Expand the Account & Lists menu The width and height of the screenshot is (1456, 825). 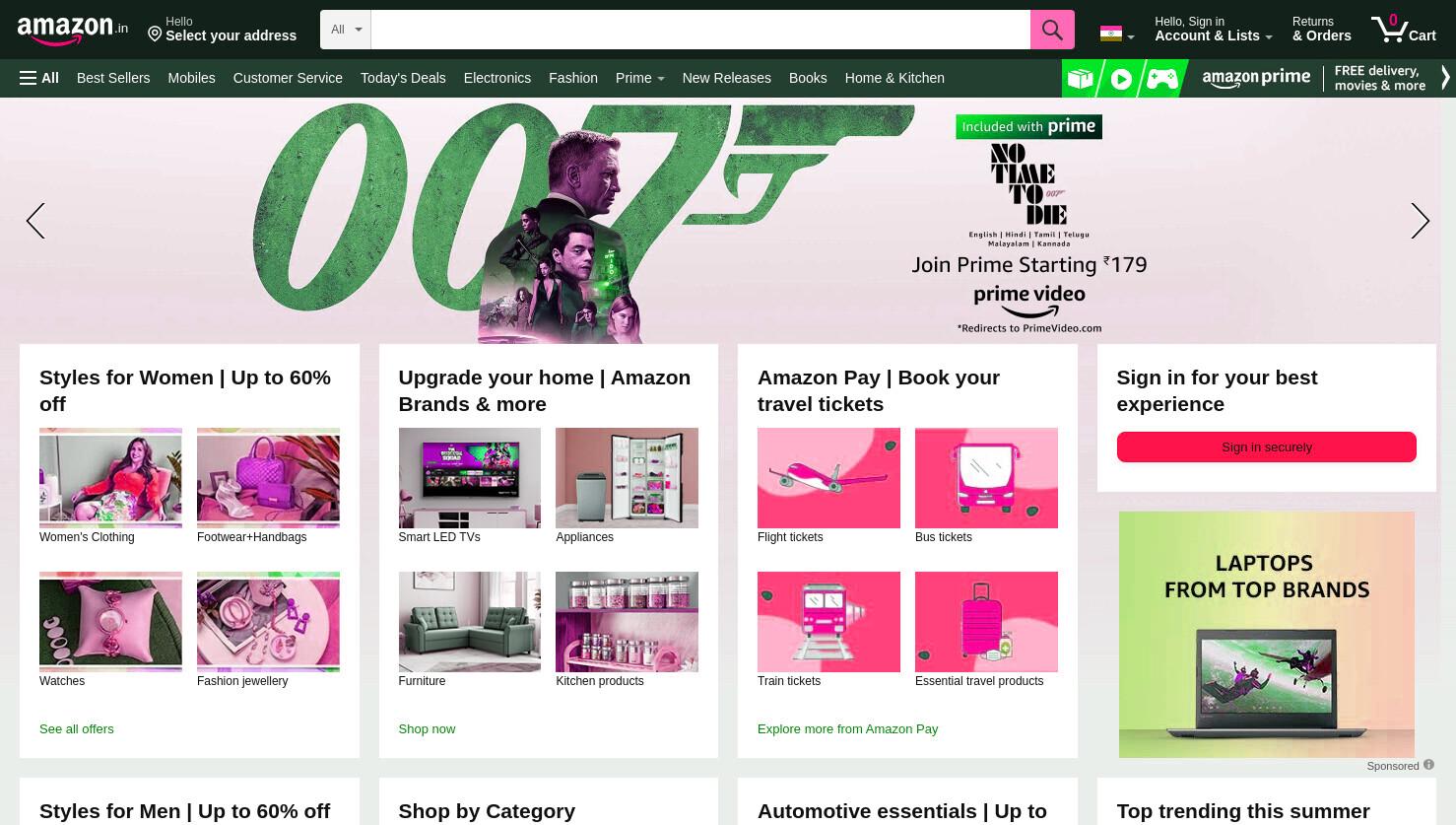[x=1213, y=29]
